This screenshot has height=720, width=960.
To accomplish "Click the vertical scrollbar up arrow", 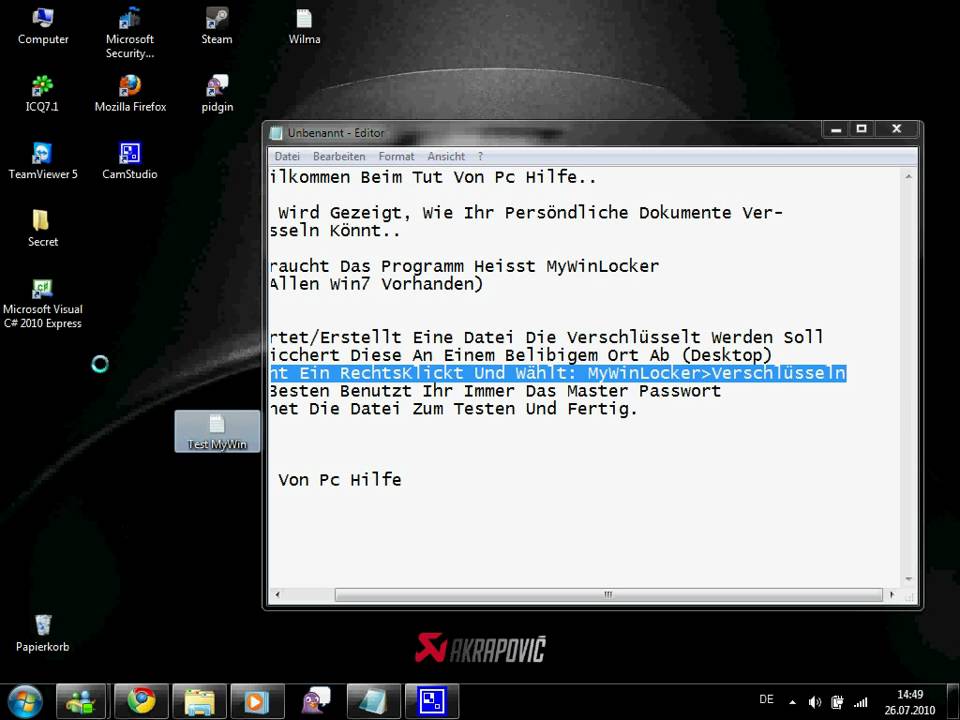I will click(x=909, y=176).
